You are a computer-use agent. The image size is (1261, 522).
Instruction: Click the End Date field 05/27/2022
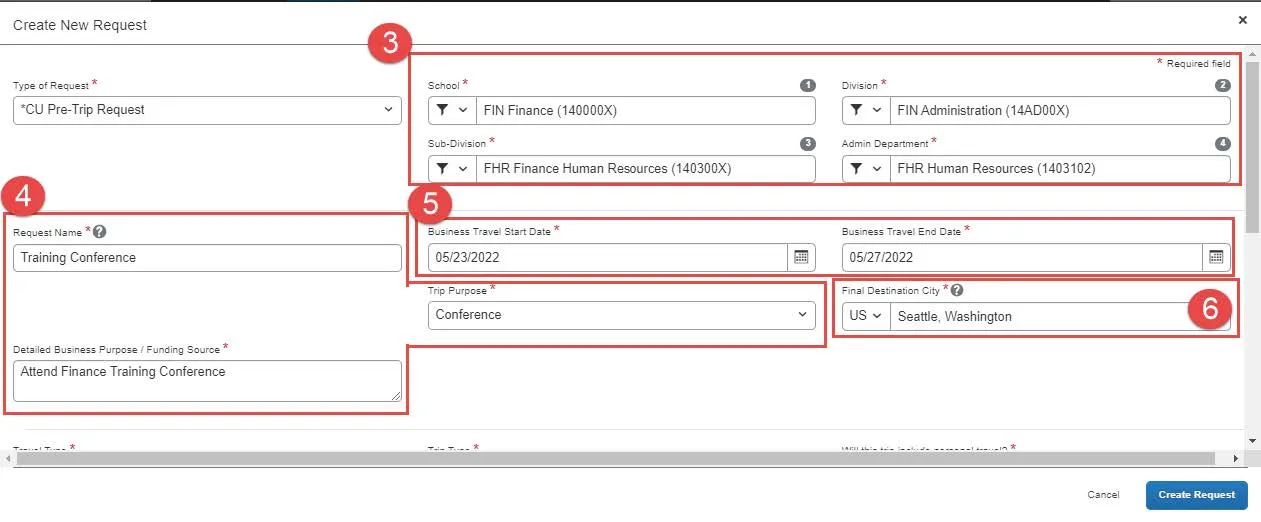click(1022, 257)
